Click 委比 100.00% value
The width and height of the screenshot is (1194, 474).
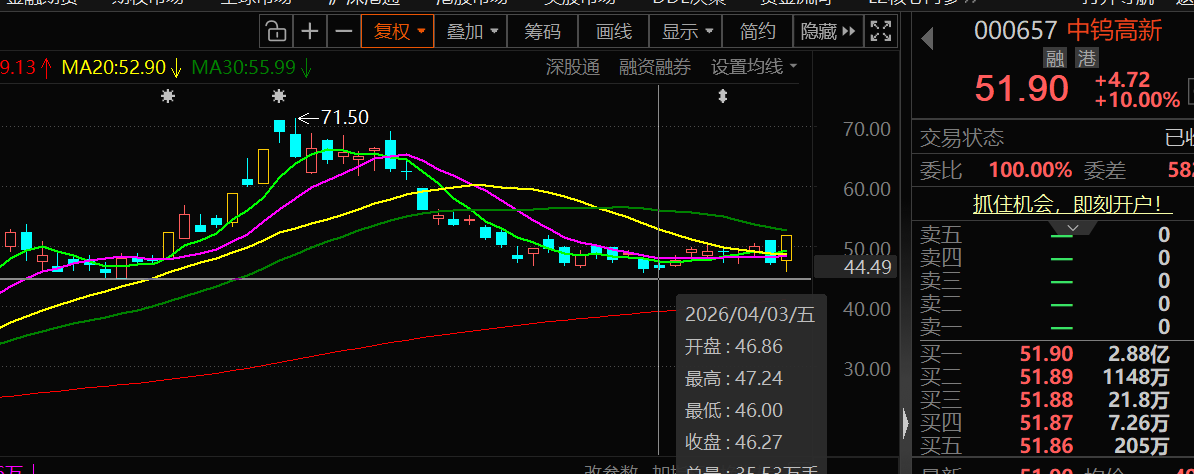[x=1030, y=170]
